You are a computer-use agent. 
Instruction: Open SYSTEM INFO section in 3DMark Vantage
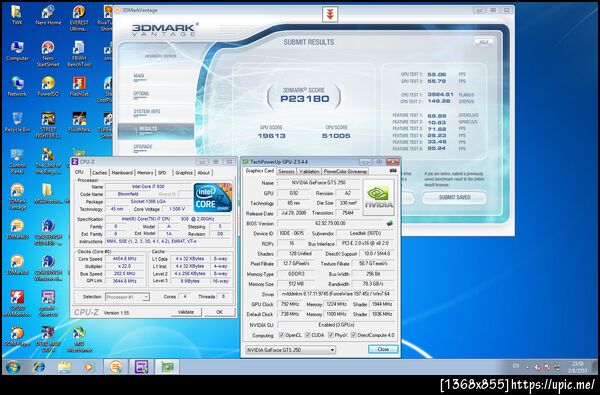147,111
